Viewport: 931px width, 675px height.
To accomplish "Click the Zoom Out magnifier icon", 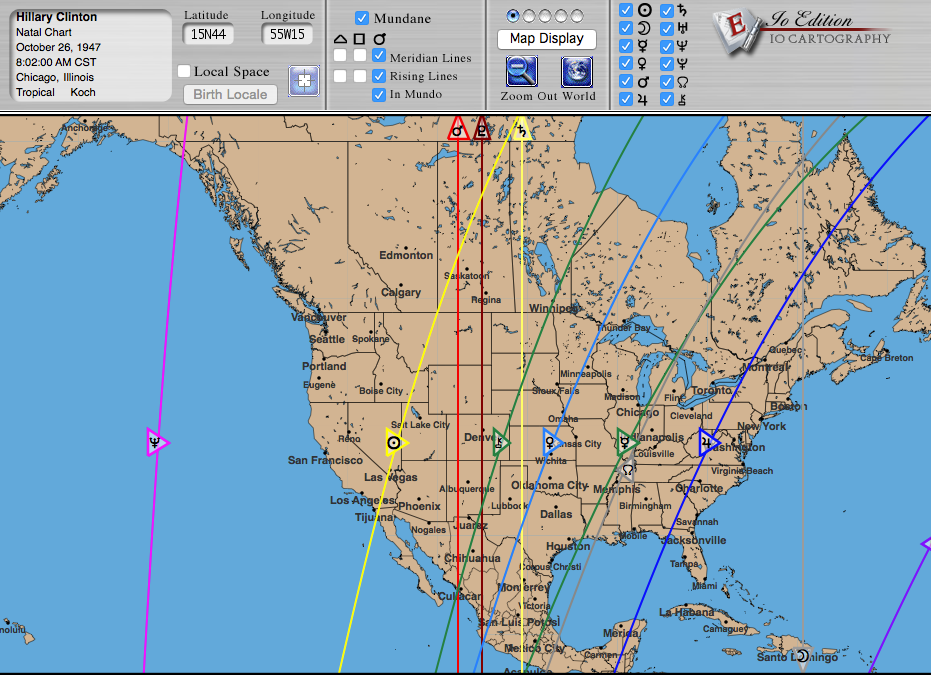I will click(x=521, y=71).
